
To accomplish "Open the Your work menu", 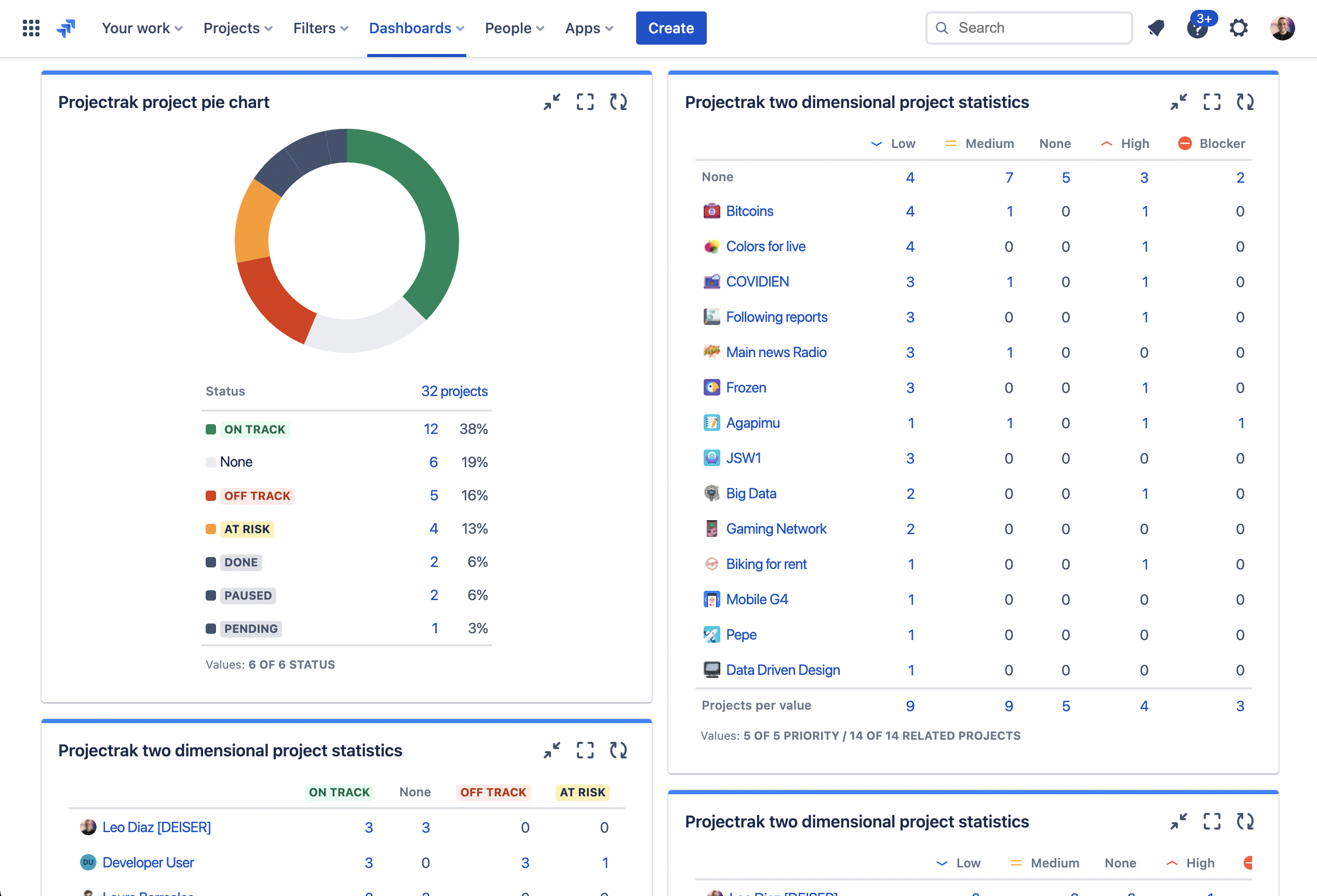I will pos(142,28).
